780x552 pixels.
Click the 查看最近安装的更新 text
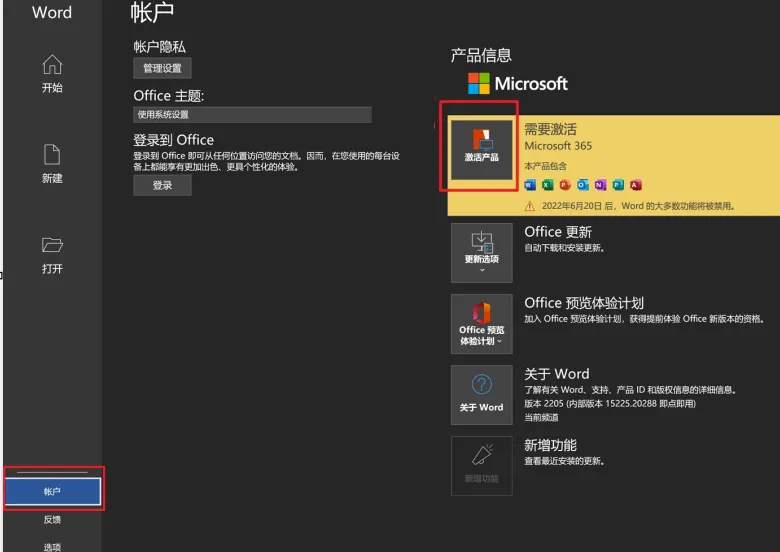564,461
